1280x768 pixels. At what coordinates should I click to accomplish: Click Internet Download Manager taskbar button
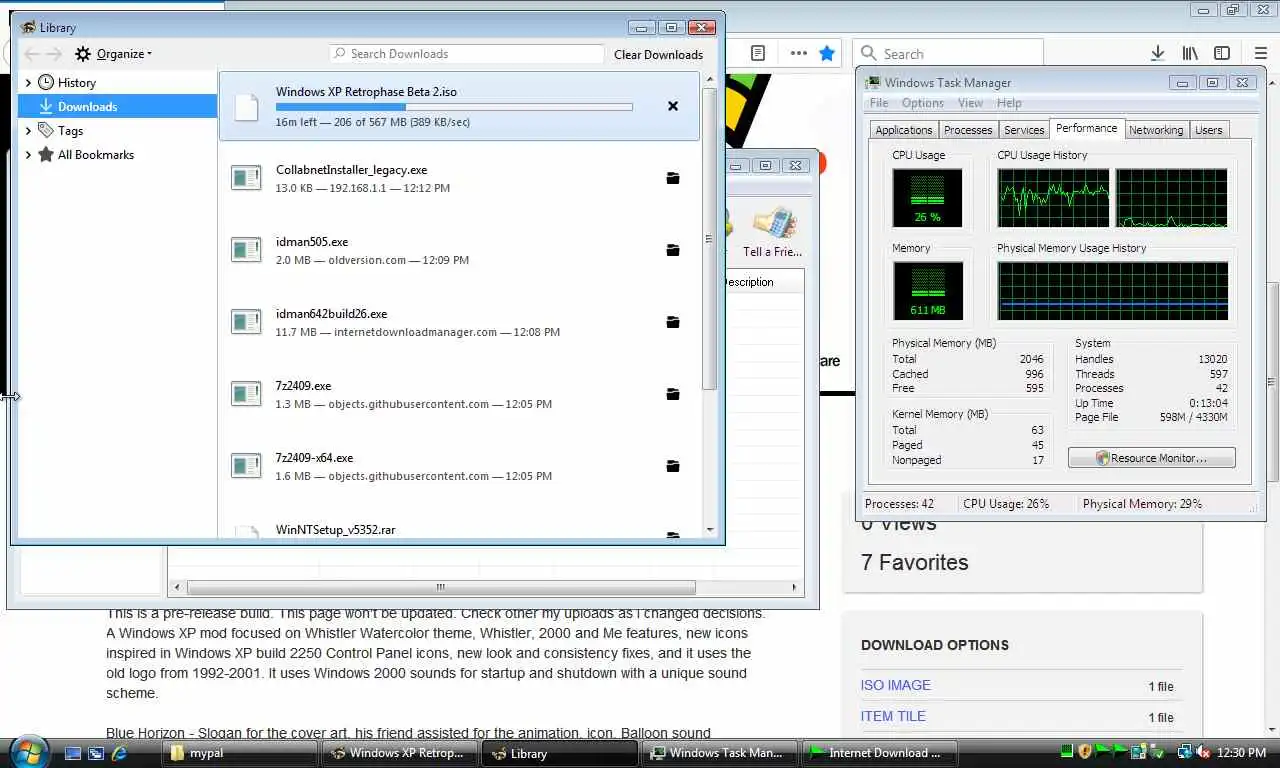878,753
